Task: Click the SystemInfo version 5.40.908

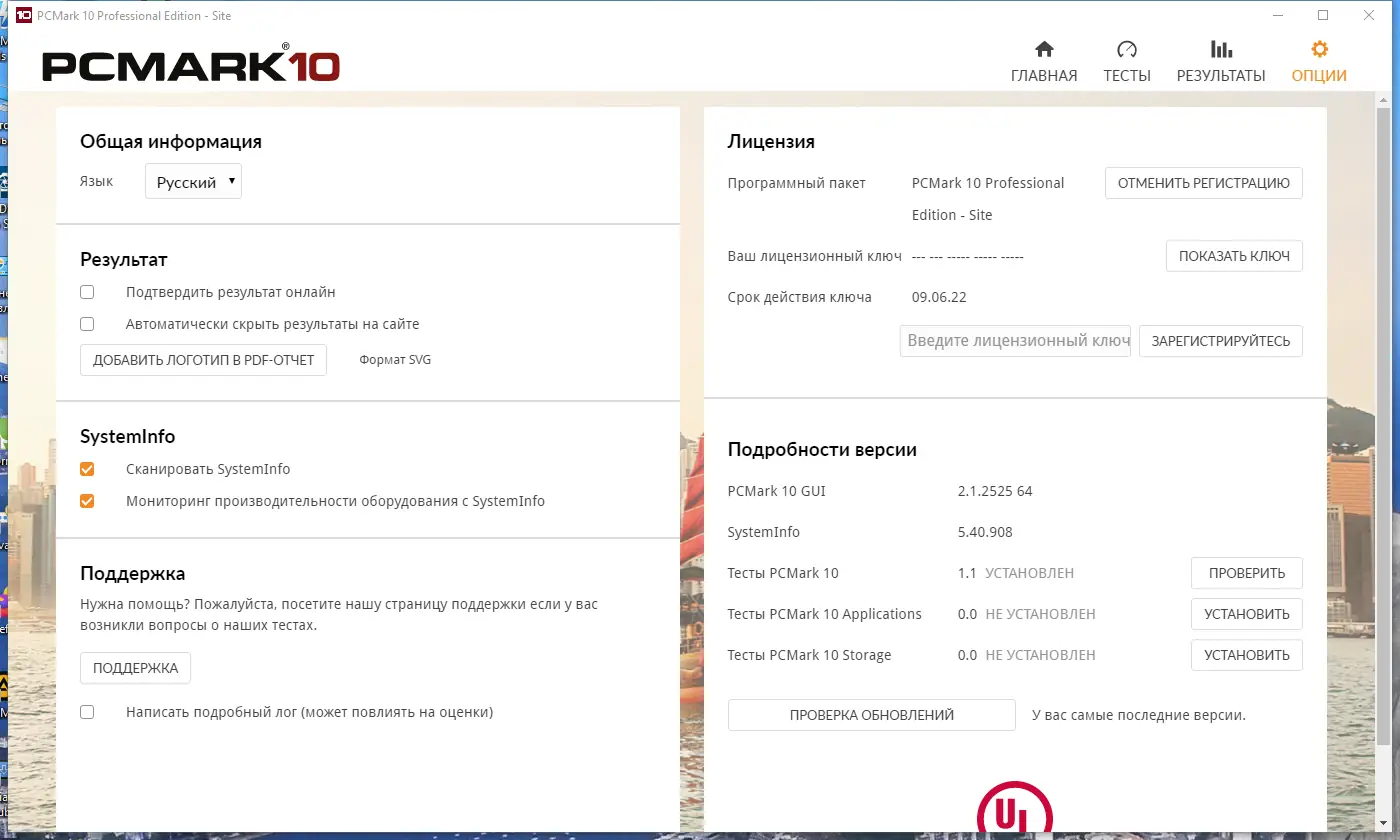Action: pyautogui.click(x=985, y=532)
